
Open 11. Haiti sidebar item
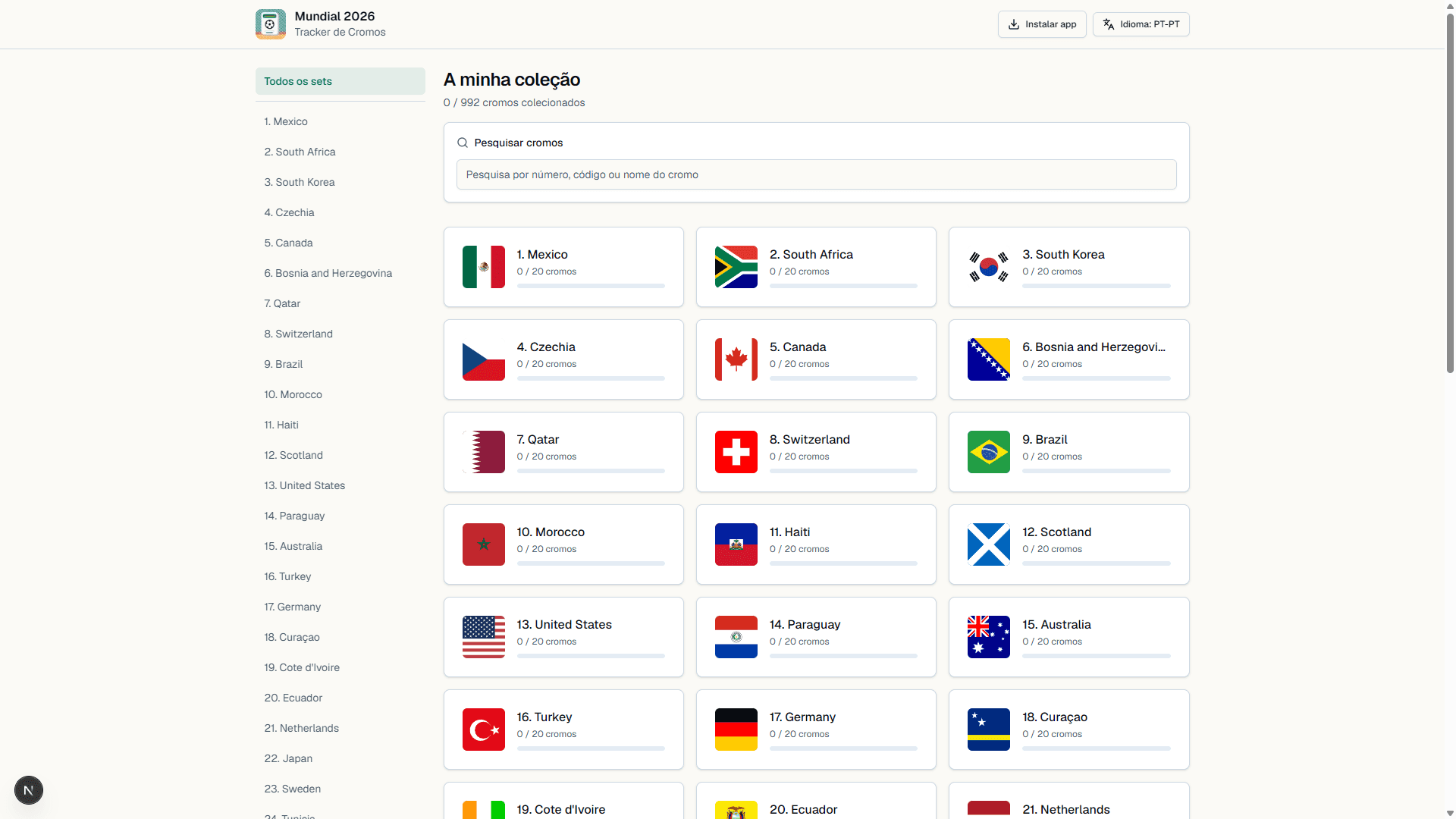pos(340,425)
